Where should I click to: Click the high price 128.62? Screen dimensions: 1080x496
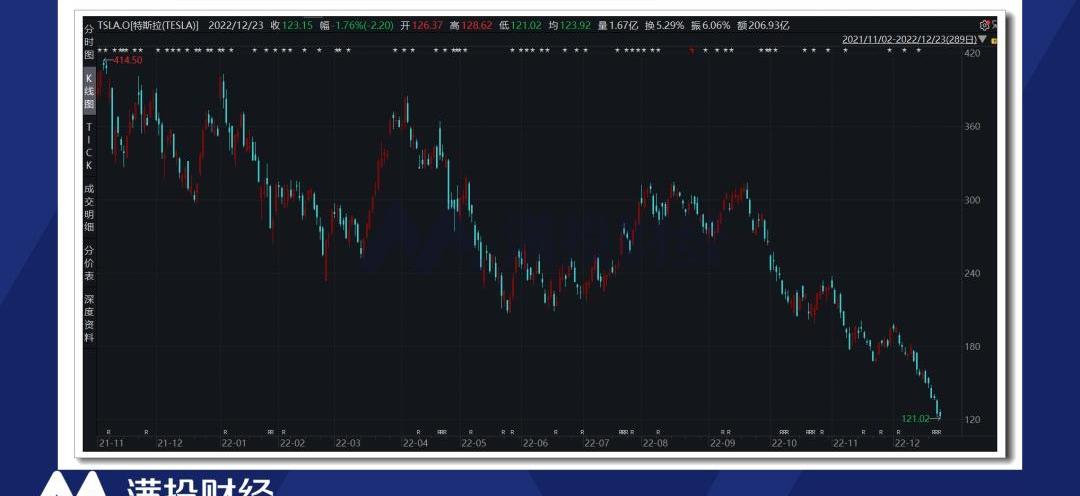[x=477, y=25]
